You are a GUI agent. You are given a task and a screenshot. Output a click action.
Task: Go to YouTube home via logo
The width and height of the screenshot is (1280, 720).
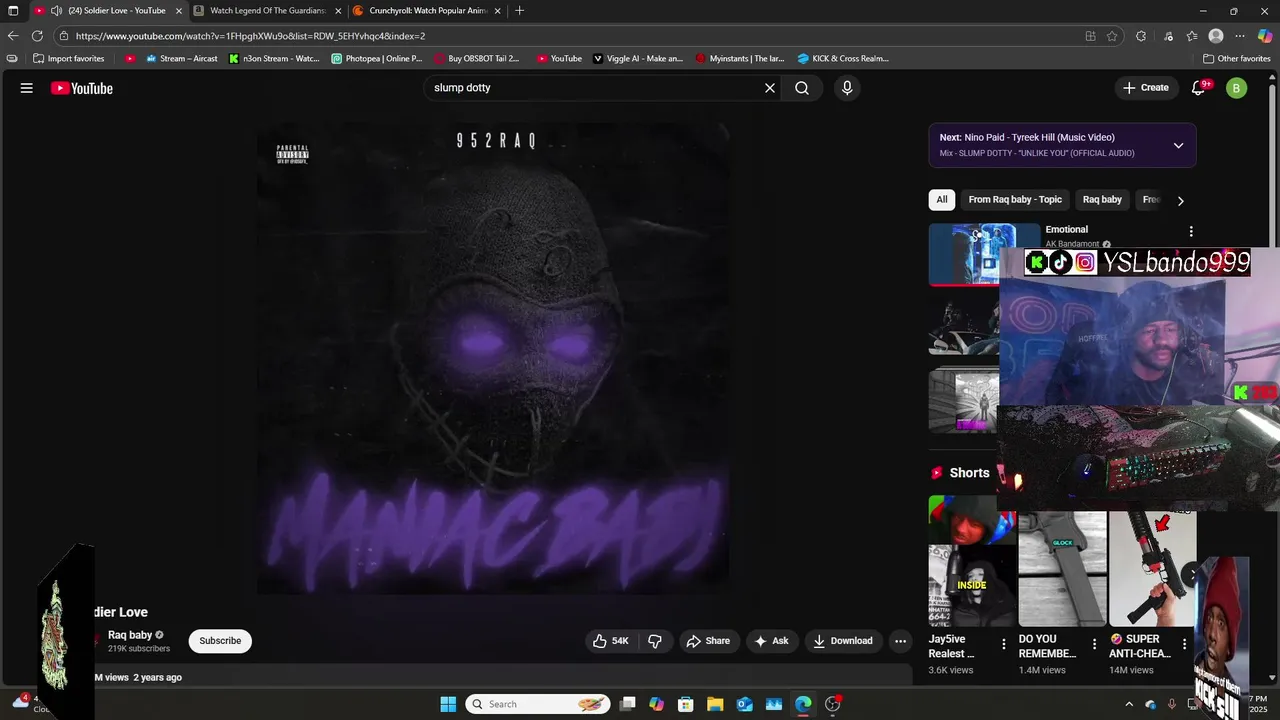click(82, 88)
